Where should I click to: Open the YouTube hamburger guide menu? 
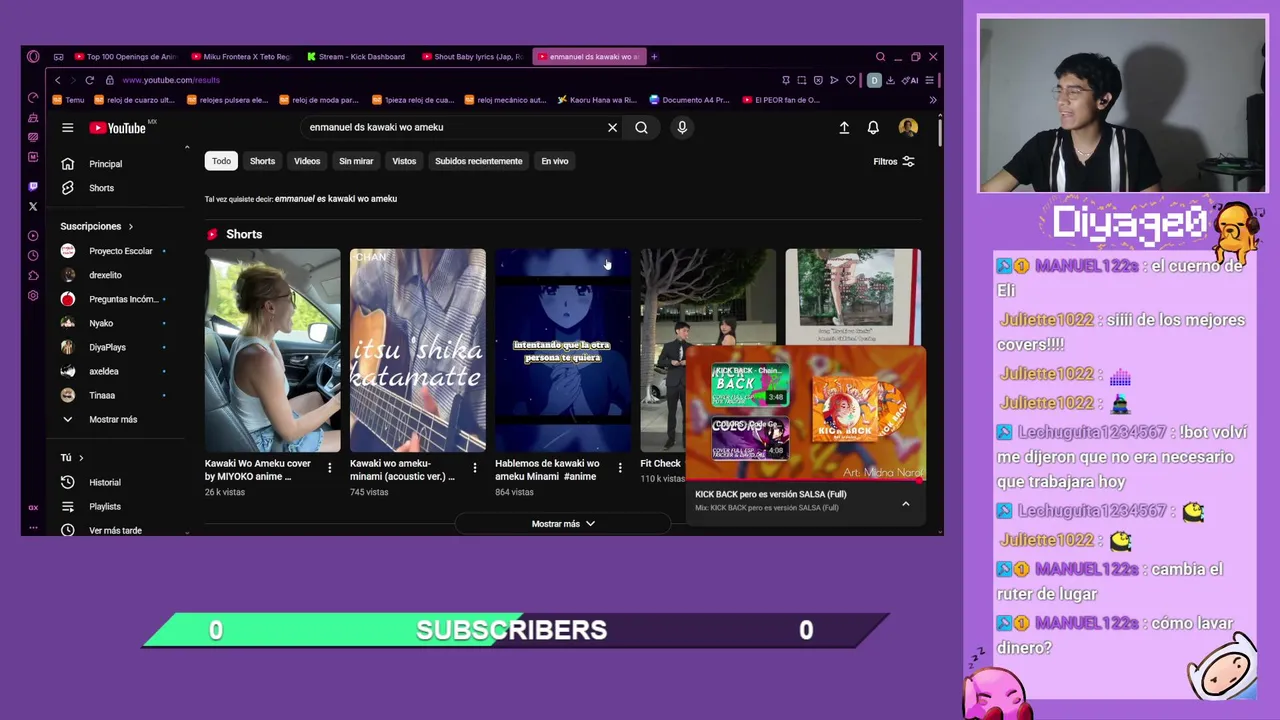pyautogui.click(x=67, y=127)
